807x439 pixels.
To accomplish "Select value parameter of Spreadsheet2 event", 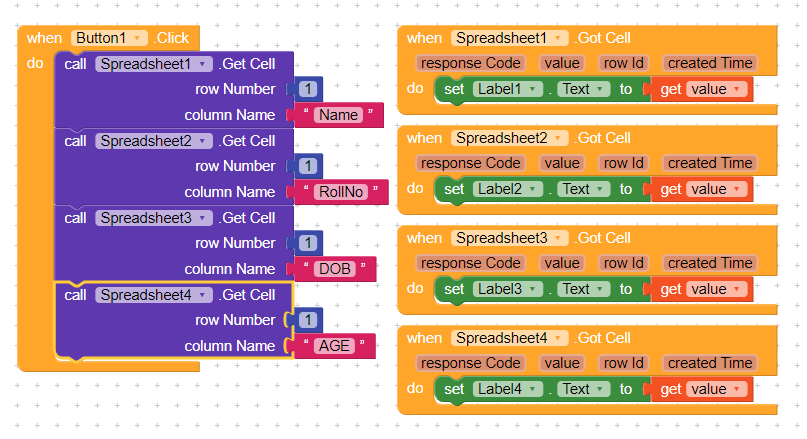I will [562, 163].
